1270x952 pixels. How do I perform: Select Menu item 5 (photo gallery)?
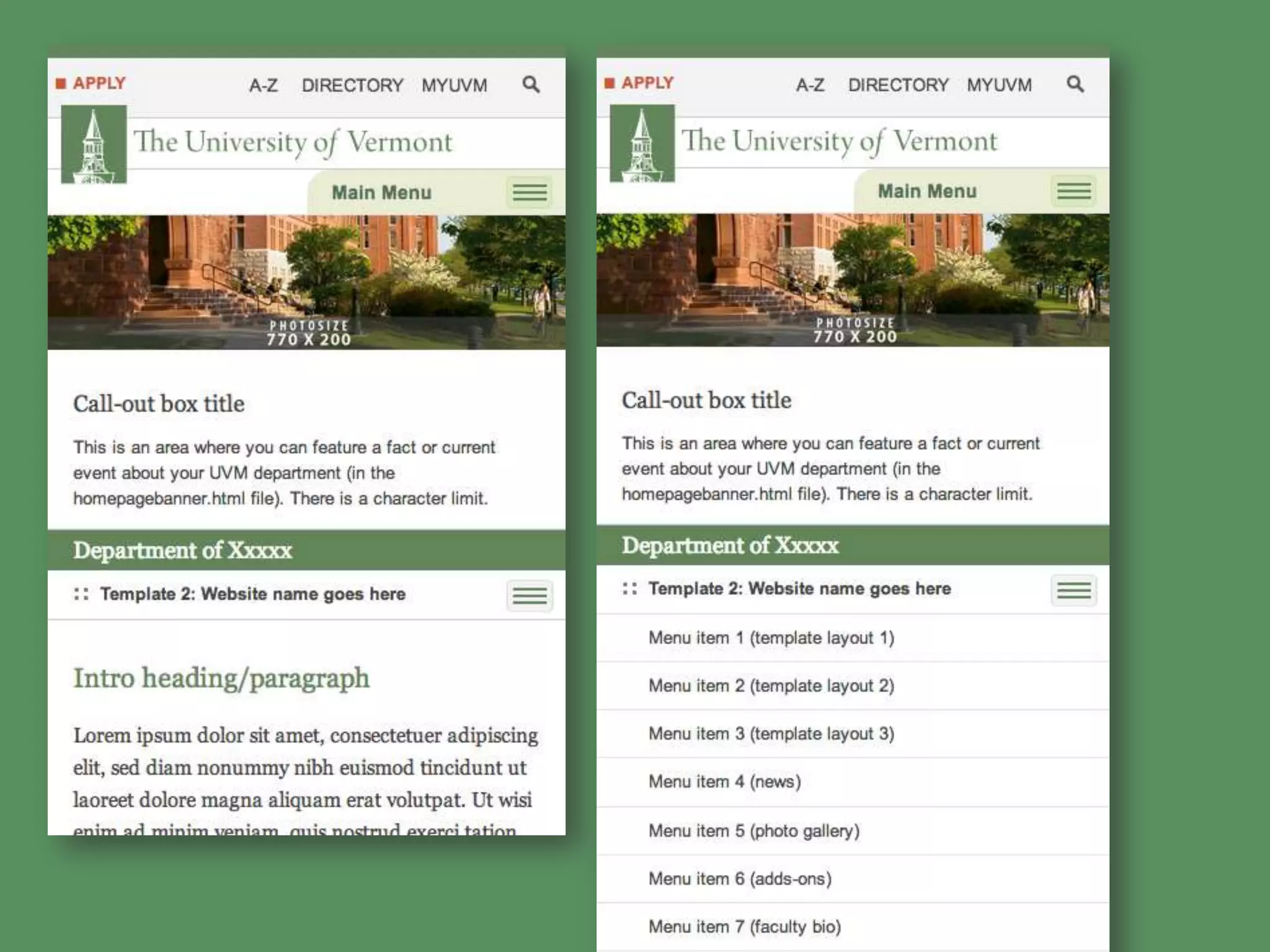[x=753, y=831]
